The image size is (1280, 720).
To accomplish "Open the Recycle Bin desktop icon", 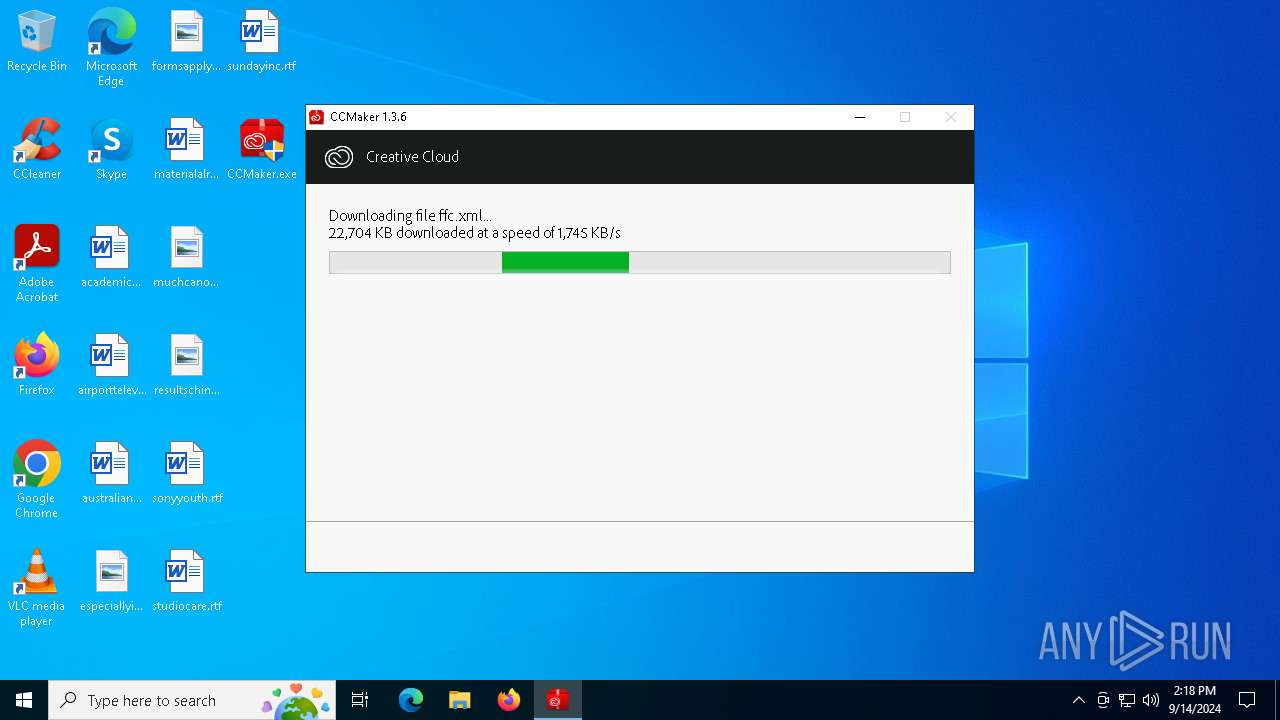I will 37,42.
